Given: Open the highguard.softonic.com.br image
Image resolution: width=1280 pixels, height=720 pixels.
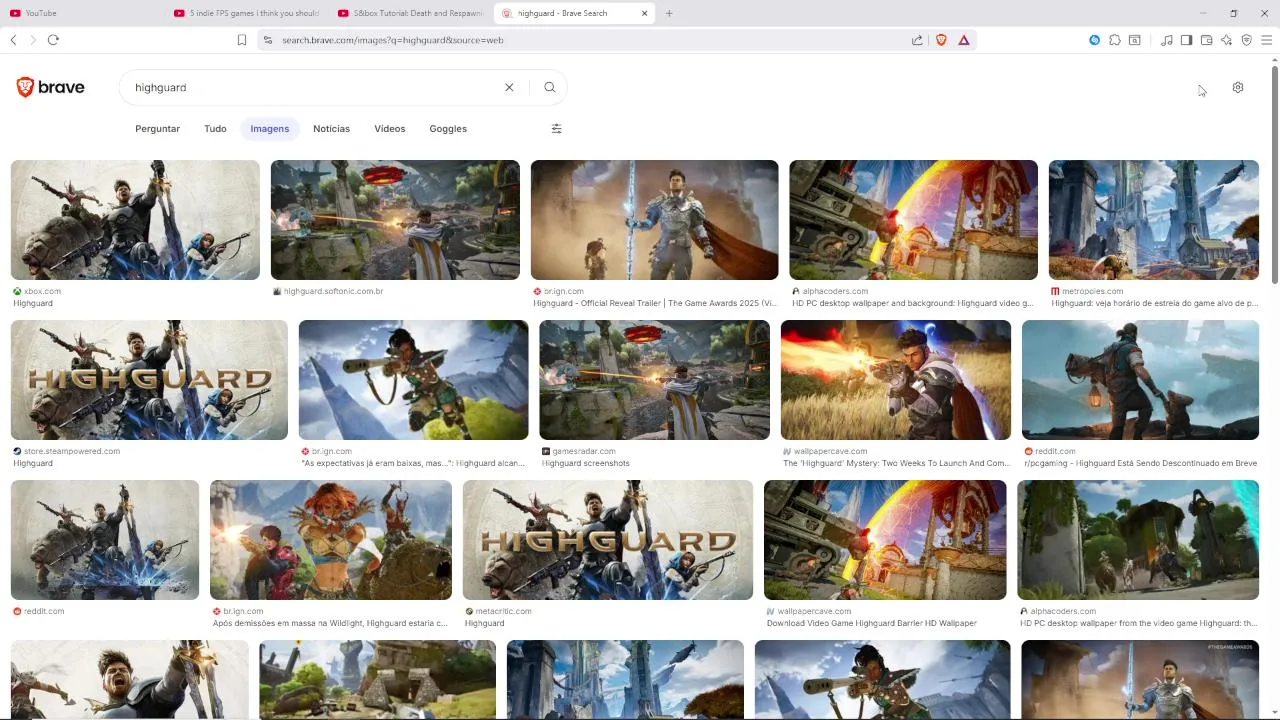Looking at the screenshot, I should tap(395, 220).
